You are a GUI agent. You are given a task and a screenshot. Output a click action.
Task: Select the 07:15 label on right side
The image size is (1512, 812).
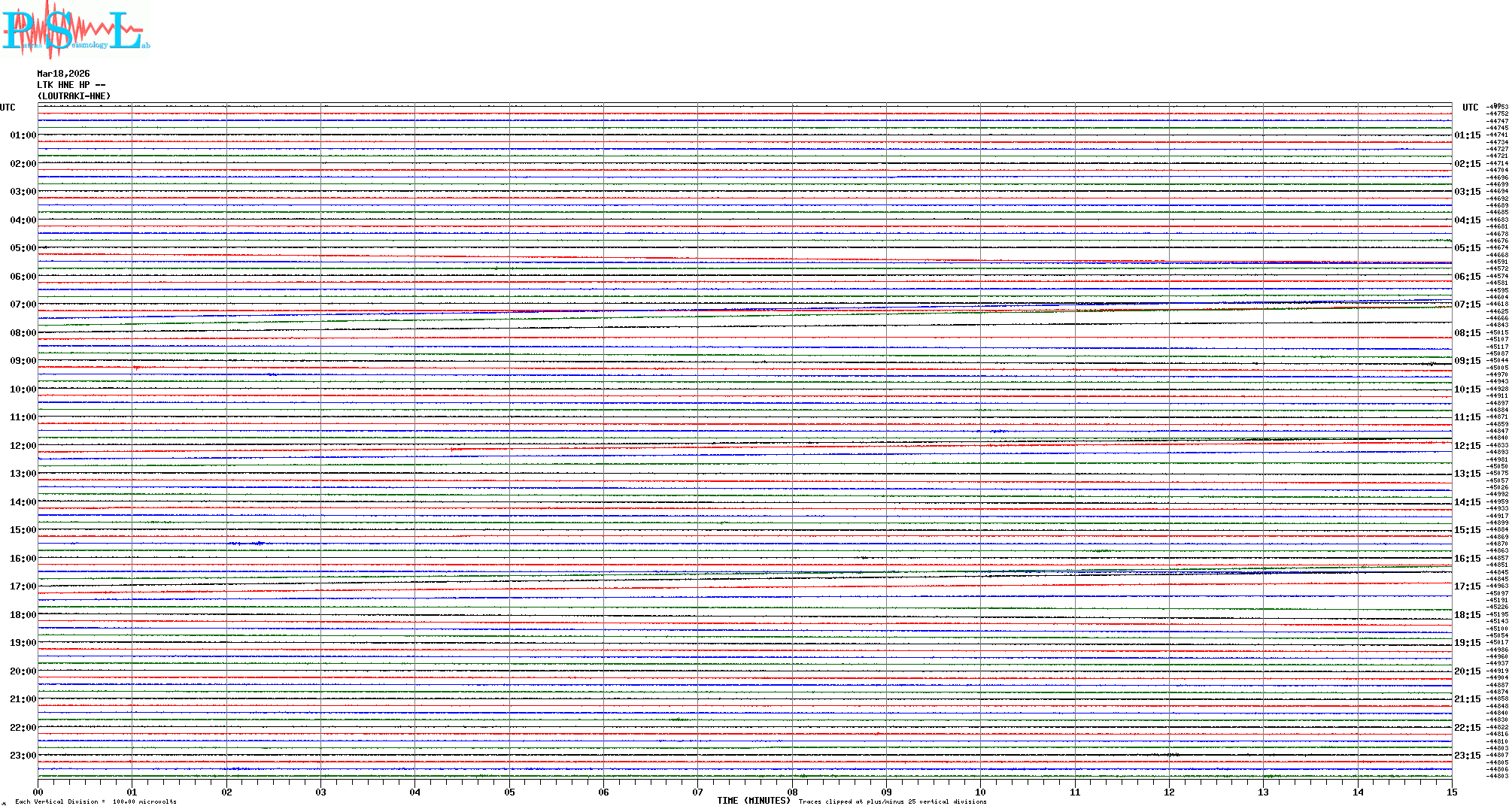click(1467, 304)
